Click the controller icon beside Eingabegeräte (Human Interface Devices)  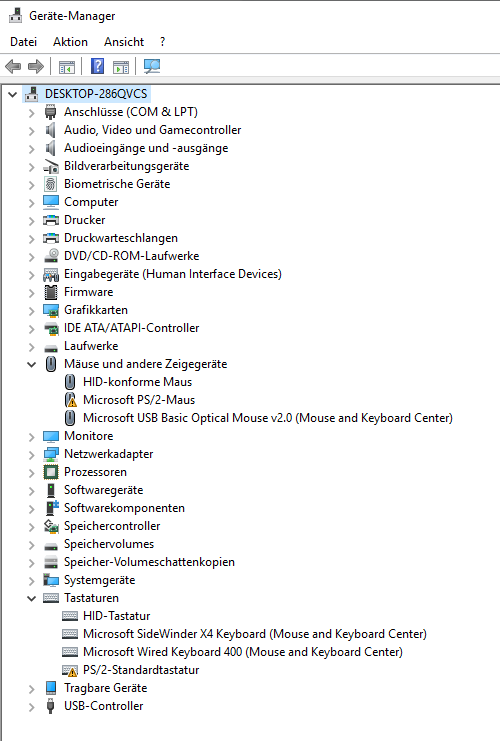click(51, 274)
